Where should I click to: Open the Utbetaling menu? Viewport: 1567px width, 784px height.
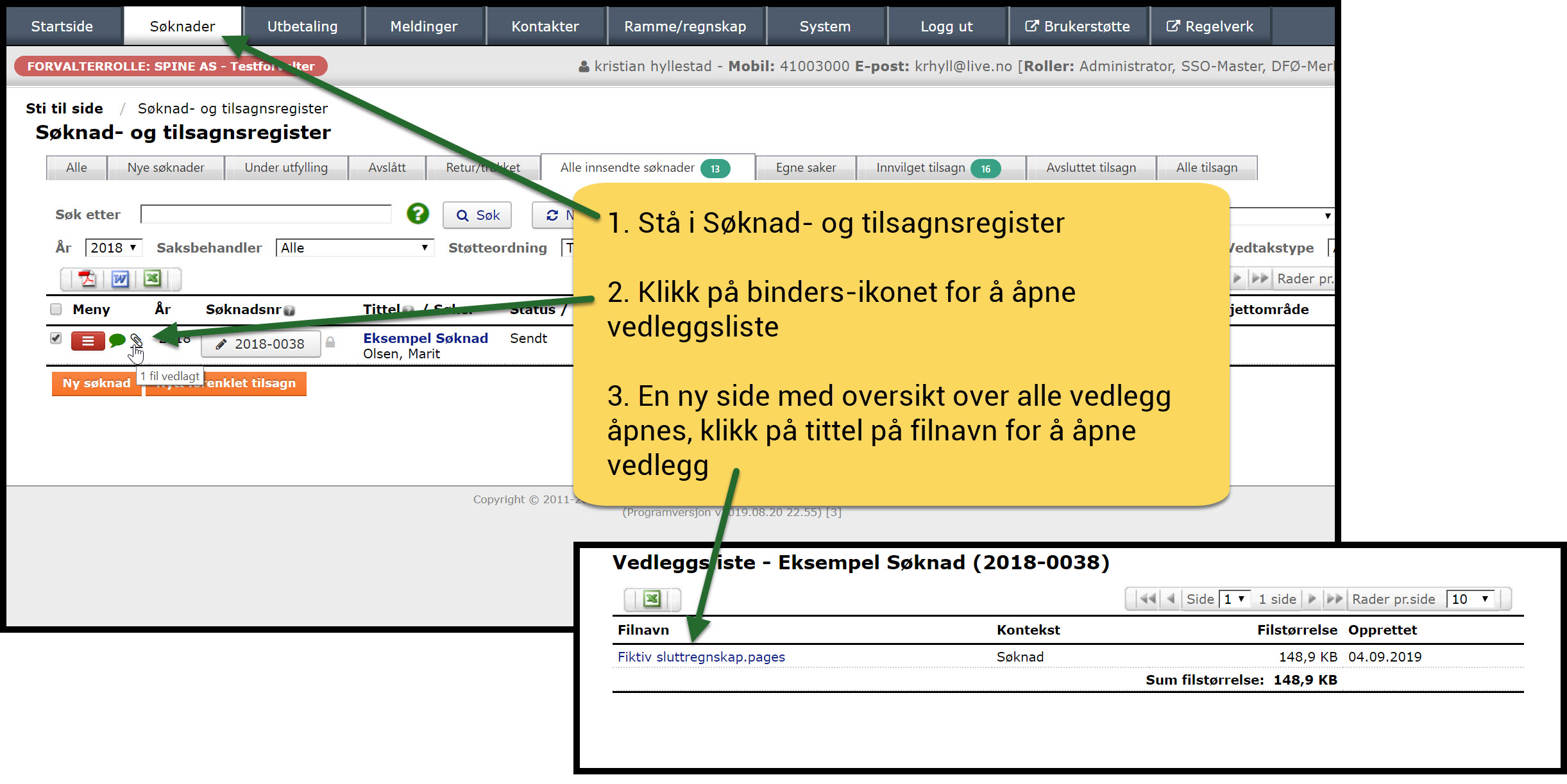[302, 26]
